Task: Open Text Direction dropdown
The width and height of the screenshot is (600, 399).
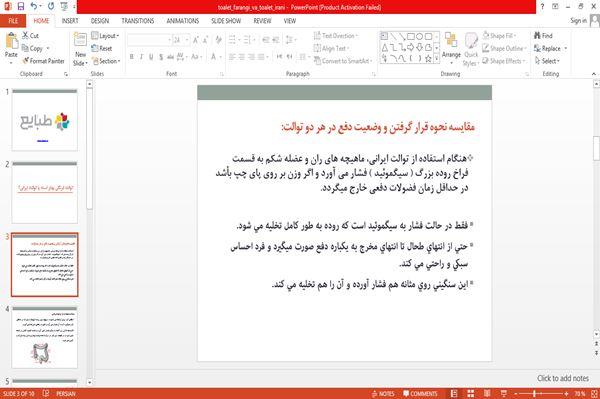Action: click(x=336, y=36)
